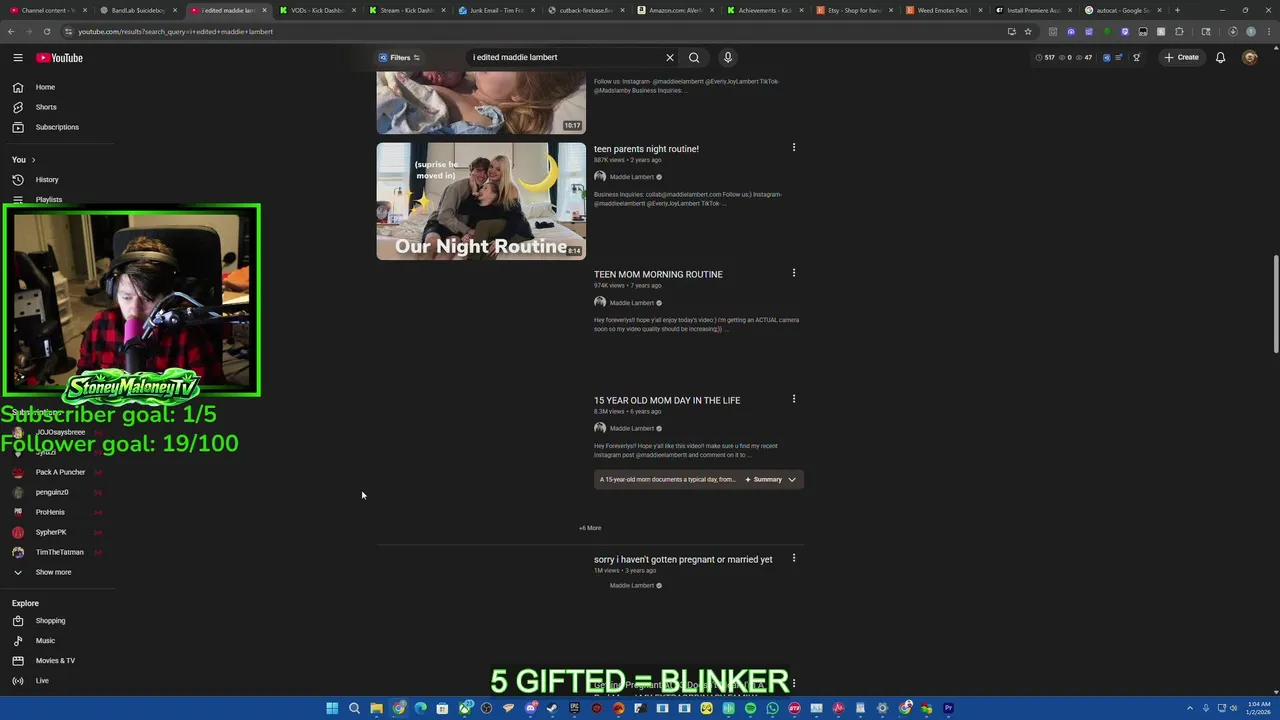This screenshot has height=720, width=1280.
Task: Open the partially visible top video thumbnail
Action: coord(481,103)
